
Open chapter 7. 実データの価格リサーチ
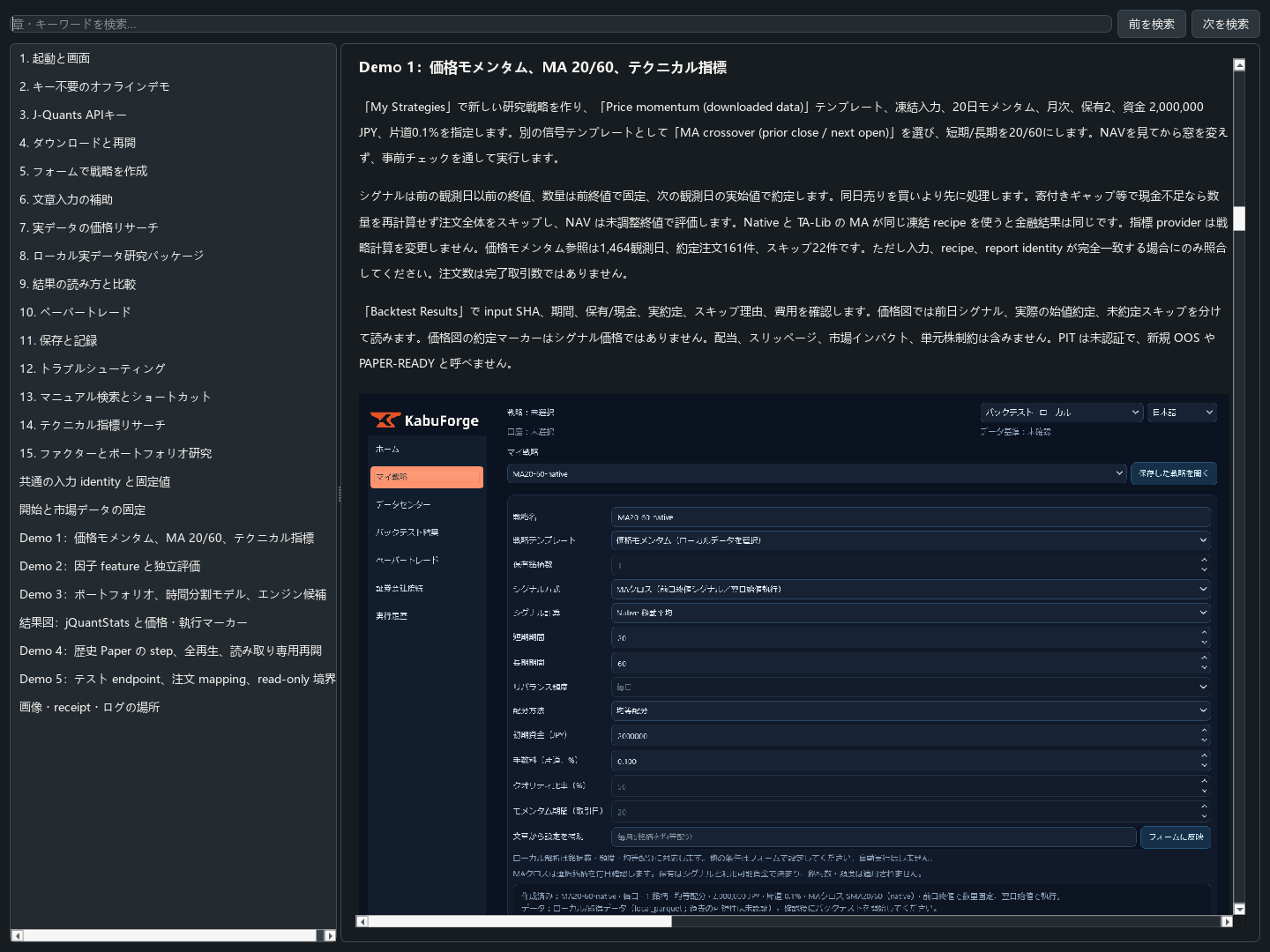pos(174,227)
